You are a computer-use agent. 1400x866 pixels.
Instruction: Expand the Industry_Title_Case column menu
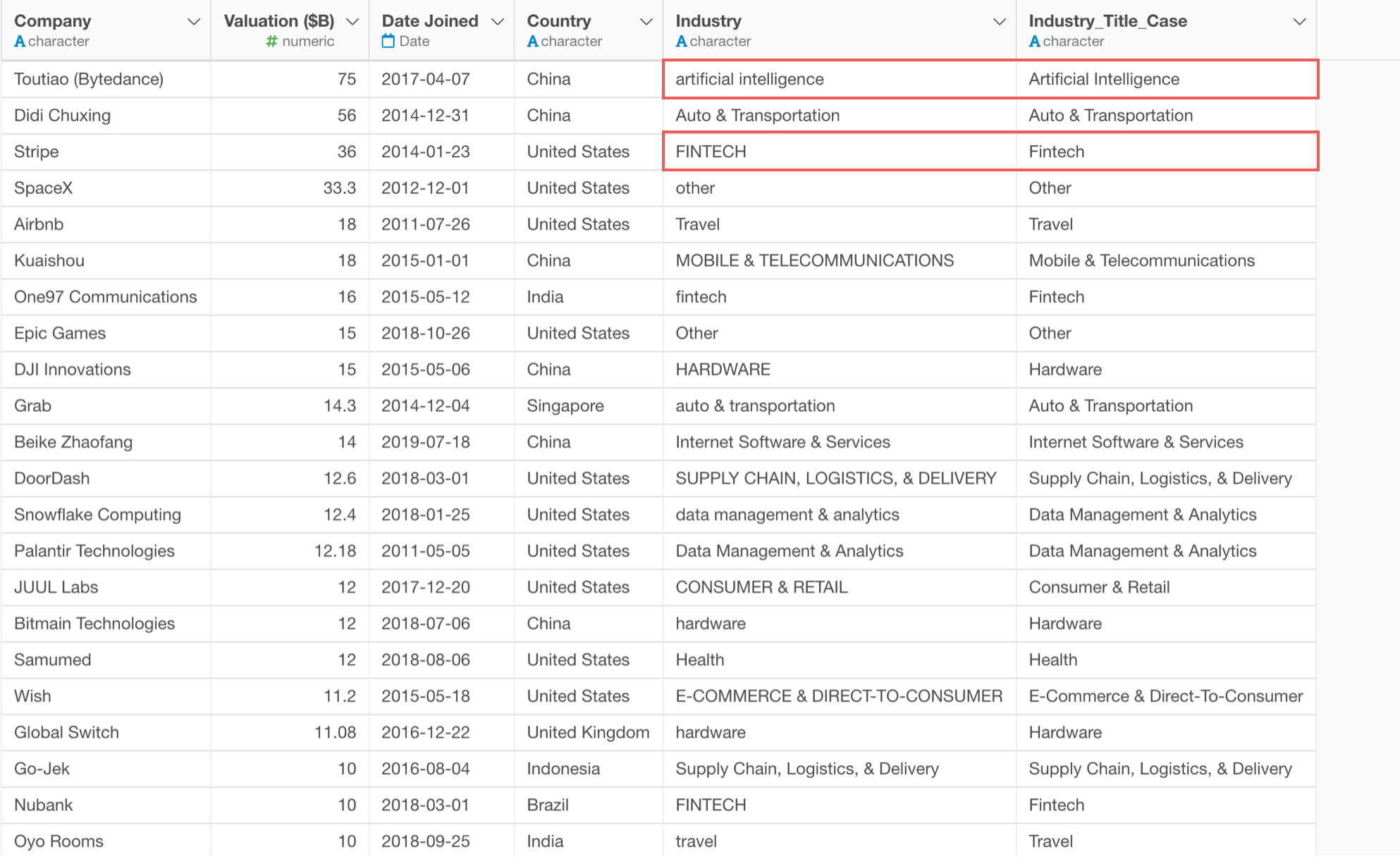(1299, 22)
